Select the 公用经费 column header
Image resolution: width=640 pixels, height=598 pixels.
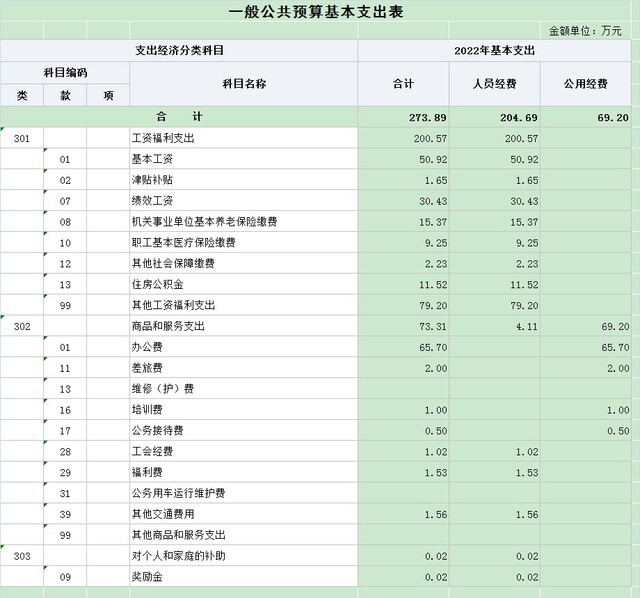(x=587, y=84)
